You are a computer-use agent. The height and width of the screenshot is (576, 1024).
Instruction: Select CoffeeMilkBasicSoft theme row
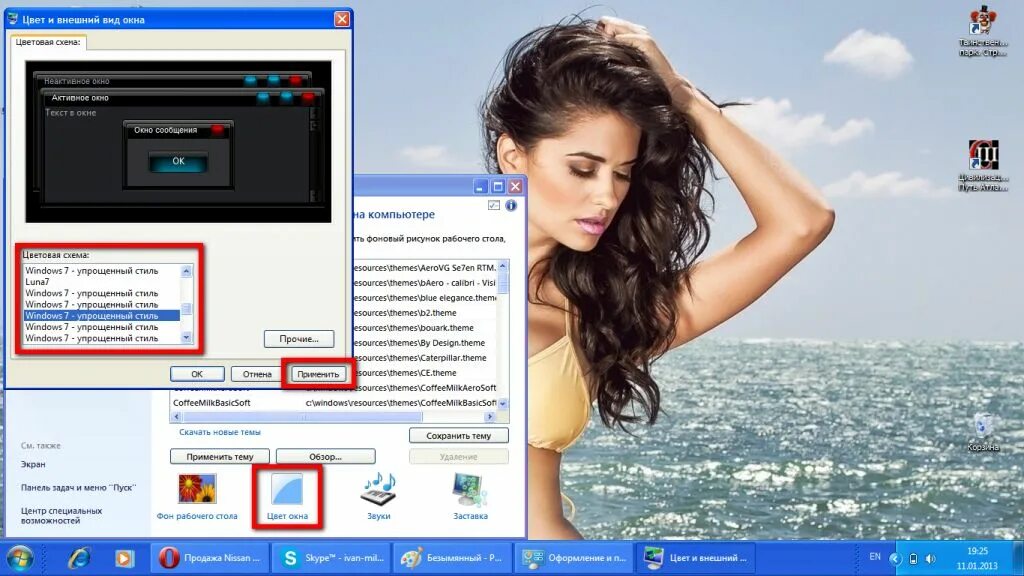coord(334,403)
